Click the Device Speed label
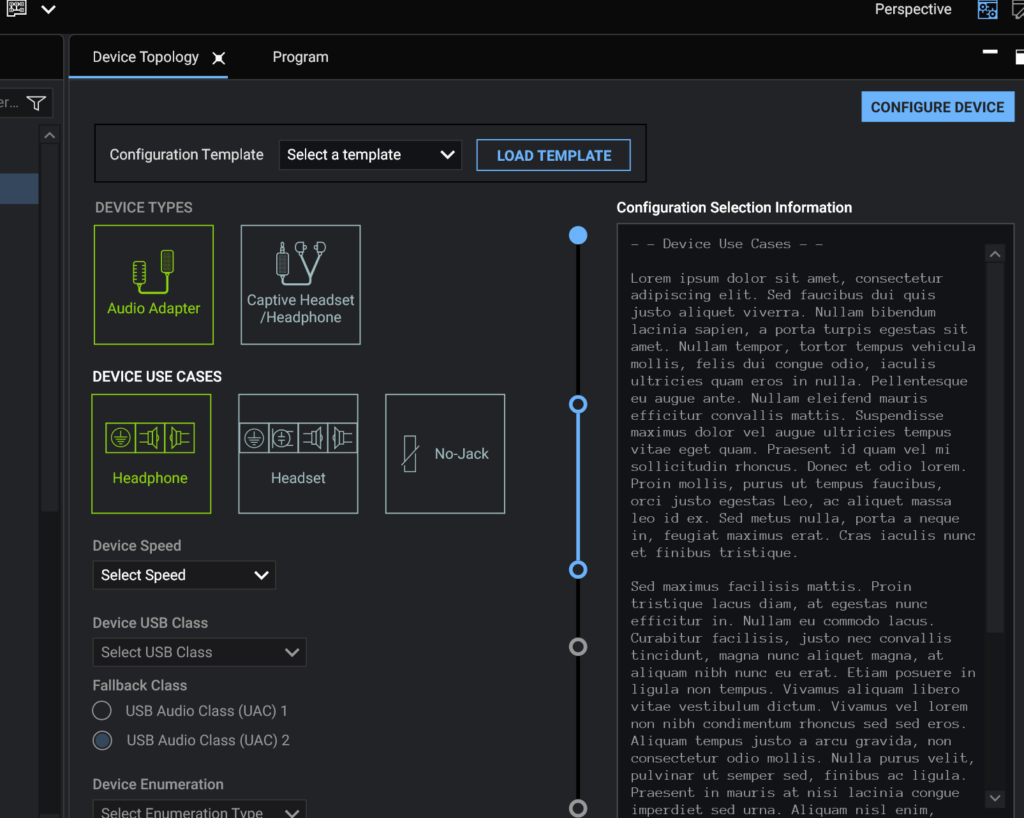The width and height of the screenshot is (1024, 818). [137, 546]
